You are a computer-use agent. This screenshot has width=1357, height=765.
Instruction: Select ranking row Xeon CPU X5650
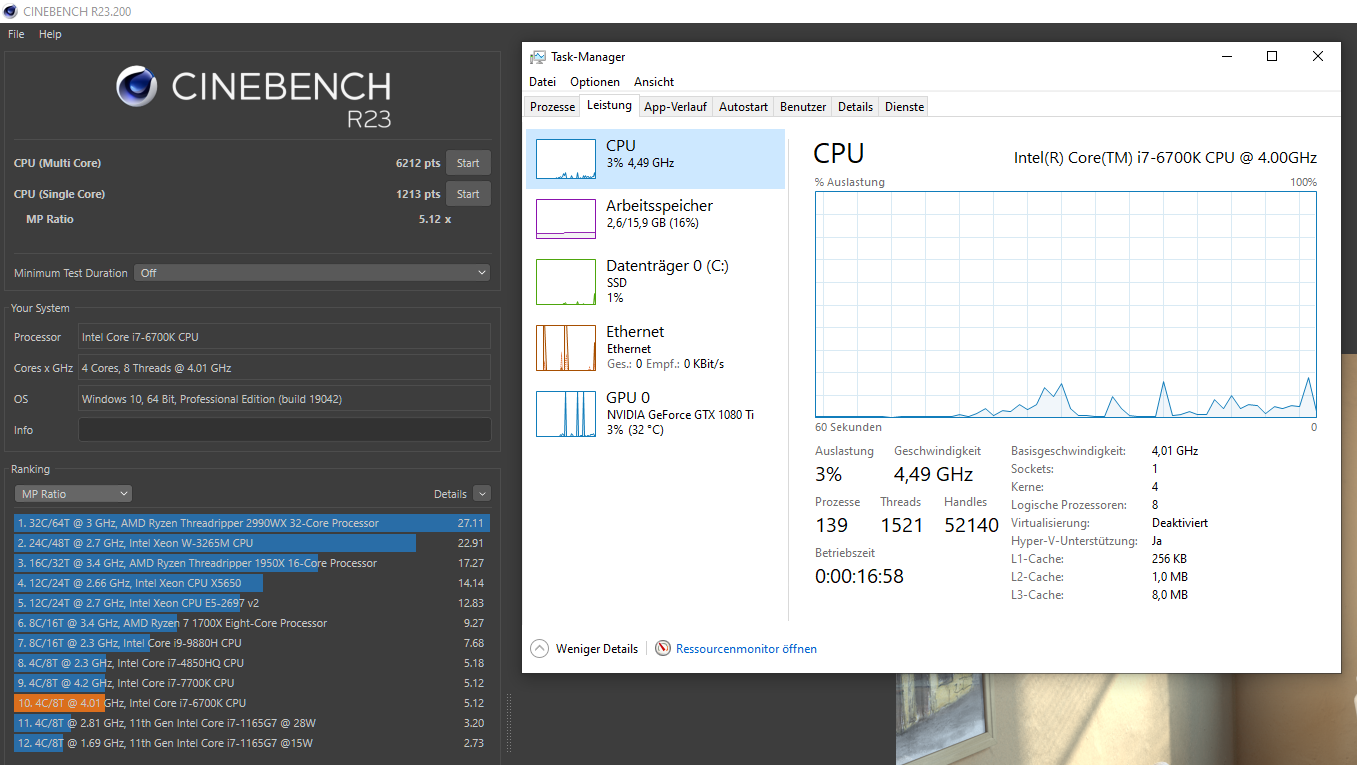tap(252, 583)
